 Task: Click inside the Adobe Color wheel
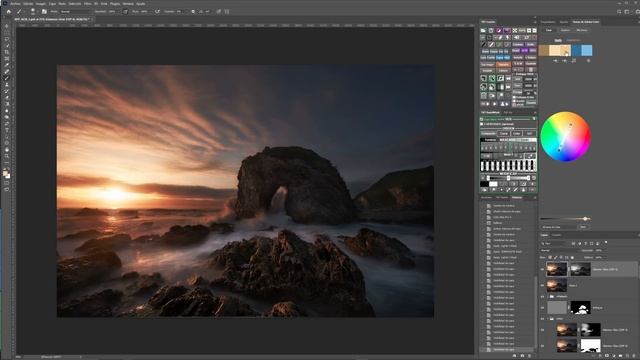pos(565,137)
